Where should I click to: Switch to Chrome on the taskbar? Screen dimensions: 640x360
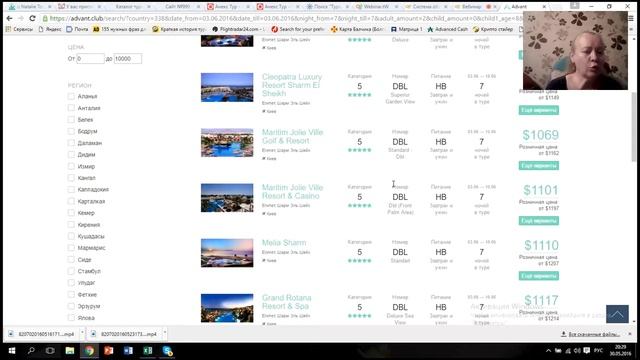point(89,351)
